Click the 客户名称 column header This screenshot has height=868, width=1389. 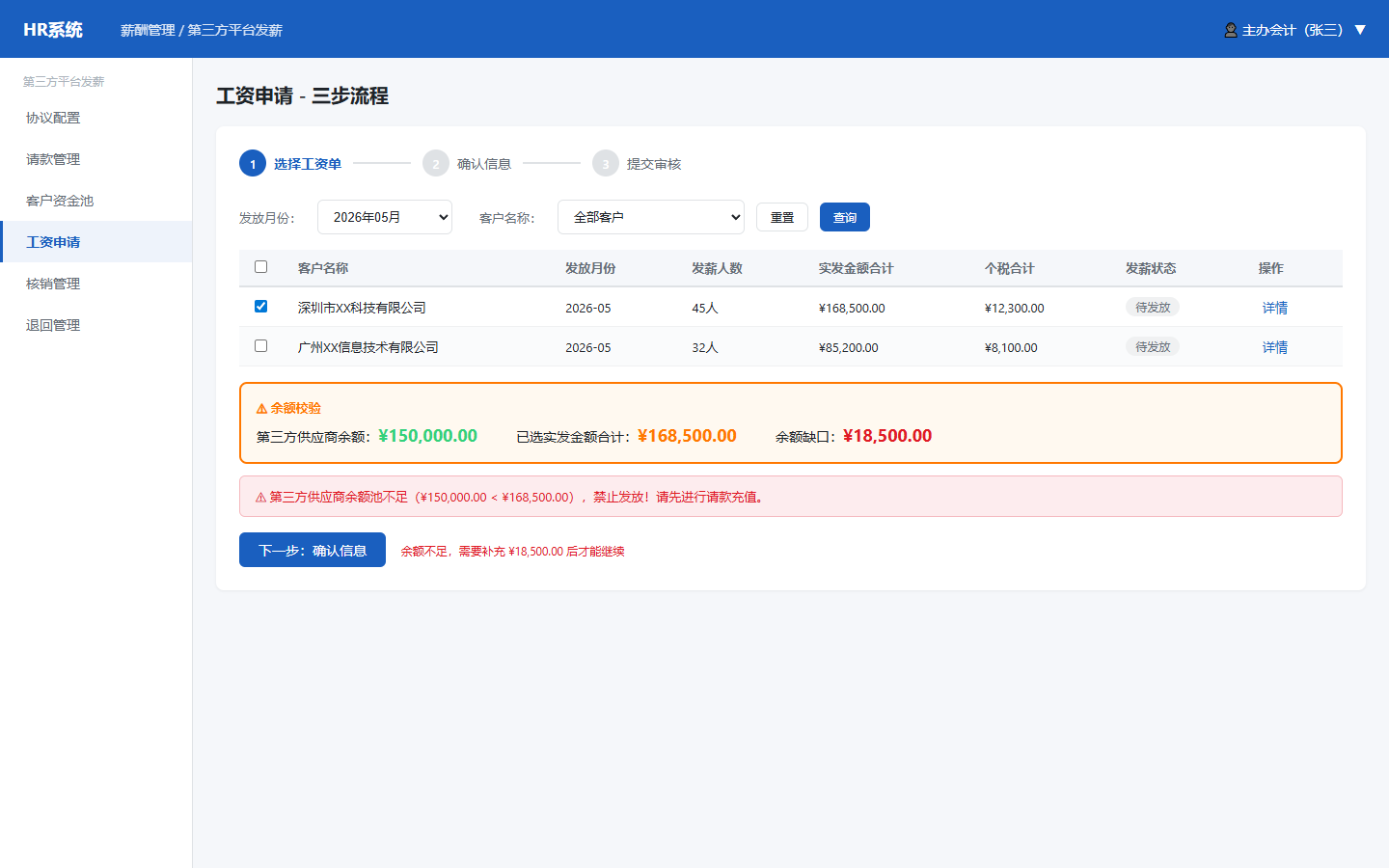point(323,268)
